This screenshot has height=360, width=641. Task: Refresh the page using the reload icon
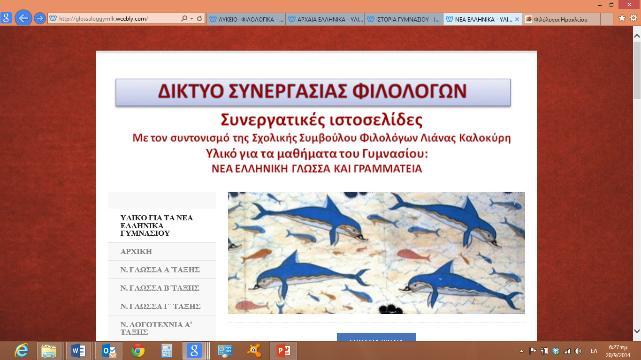tap(199, 18)
